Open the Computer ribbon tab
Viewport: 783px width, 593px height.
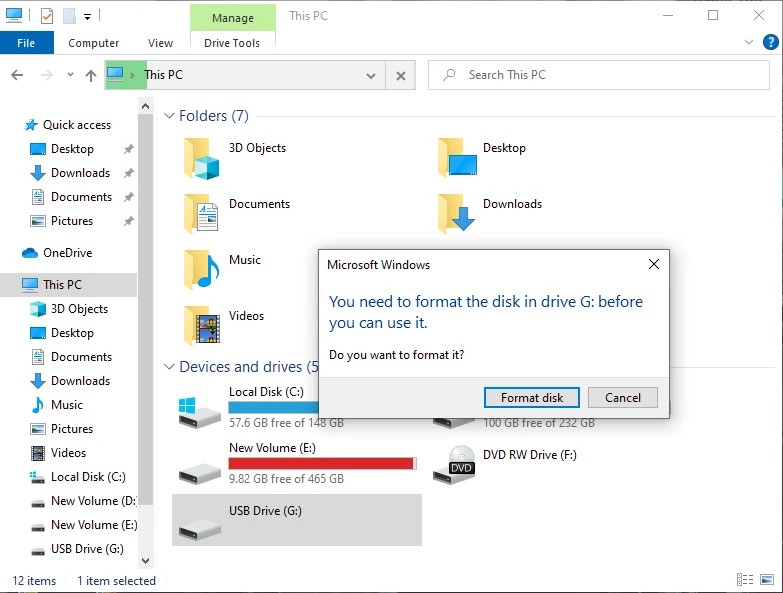point(93,43)
